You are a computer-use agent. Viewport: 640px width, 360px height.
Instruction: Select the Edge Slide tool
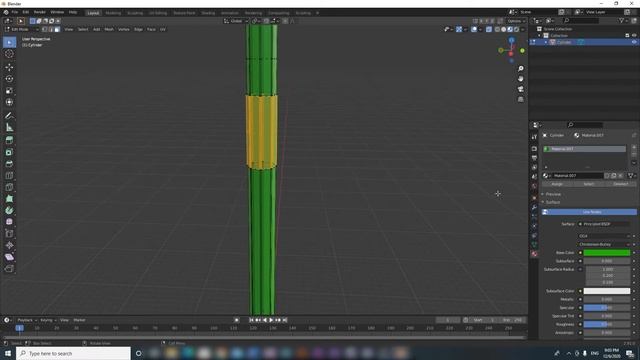tap(9, 233)
